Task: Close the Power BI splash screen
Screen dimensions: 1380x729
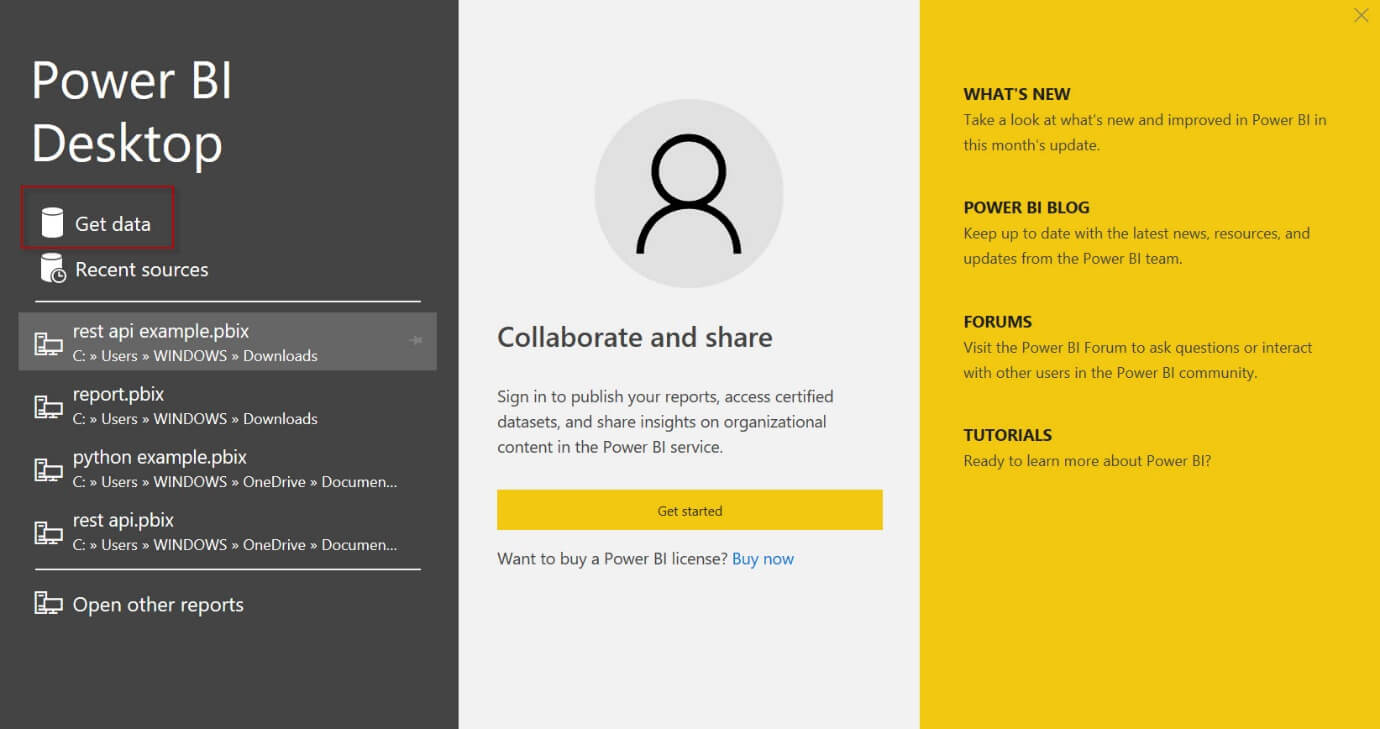Action: click(x=1361, y=15)
